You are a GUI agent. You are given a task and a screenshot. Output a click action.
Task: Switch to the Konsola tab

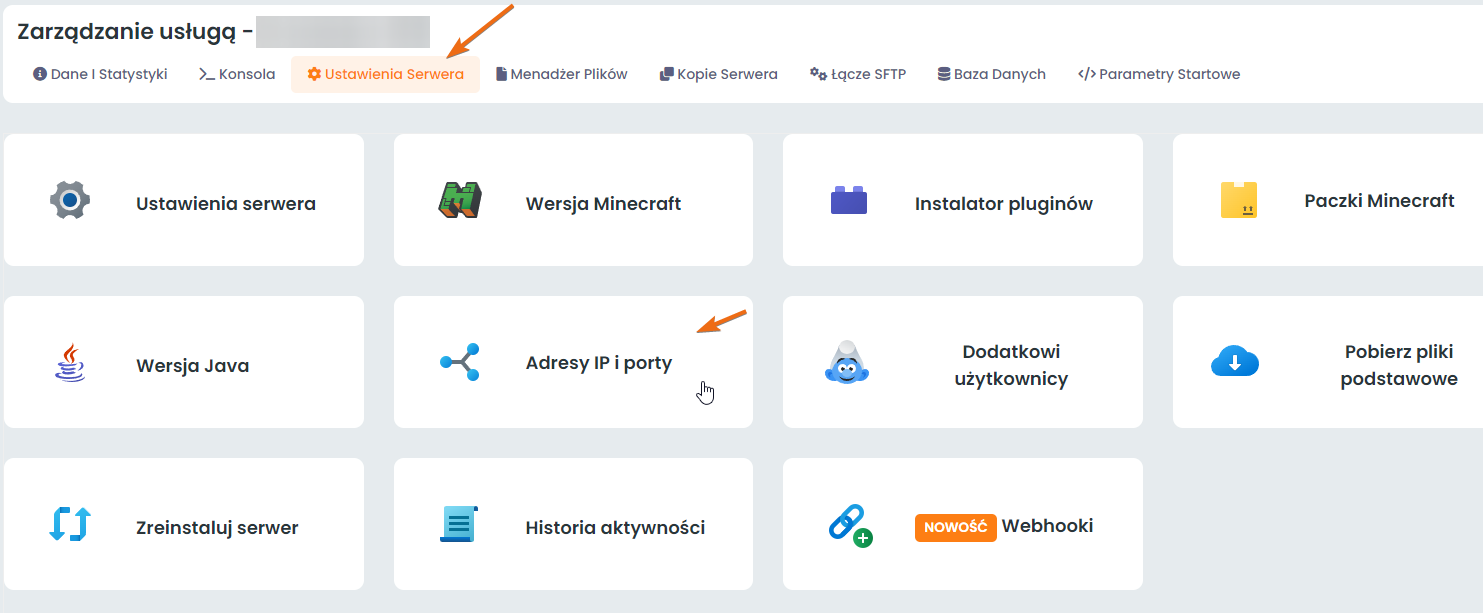tap(237, 74)
